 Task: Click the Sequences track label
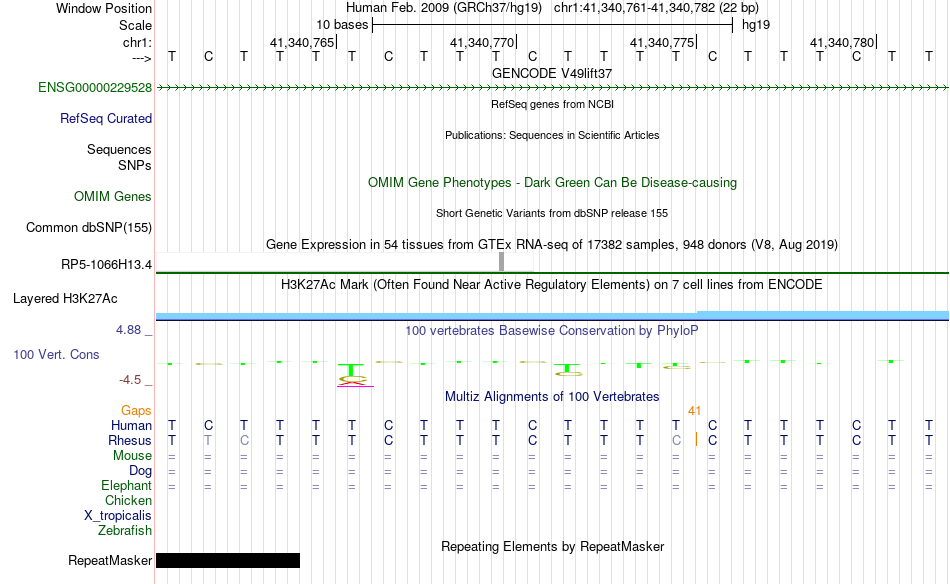[119, 149]
